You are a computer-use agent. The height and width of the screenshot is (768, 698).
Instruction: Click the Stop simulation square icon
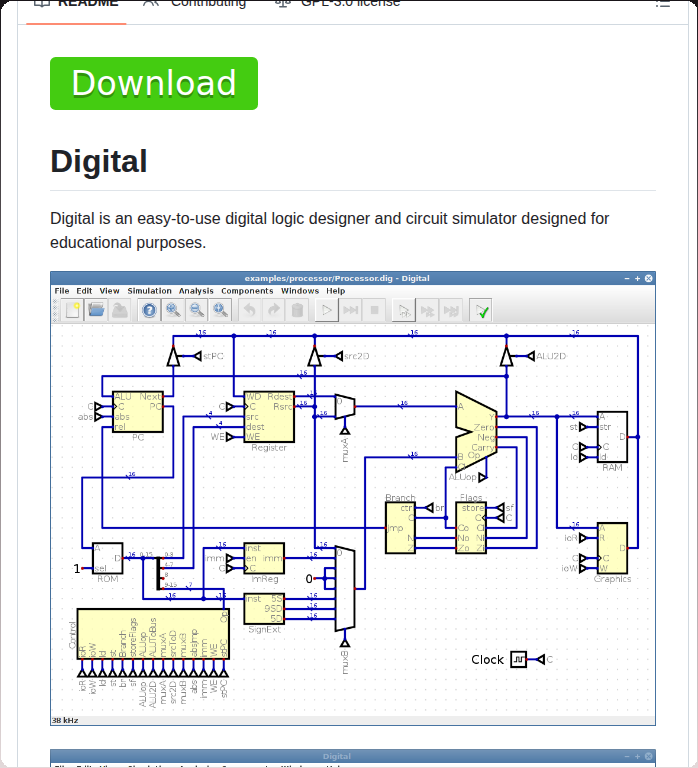[374, 310]
